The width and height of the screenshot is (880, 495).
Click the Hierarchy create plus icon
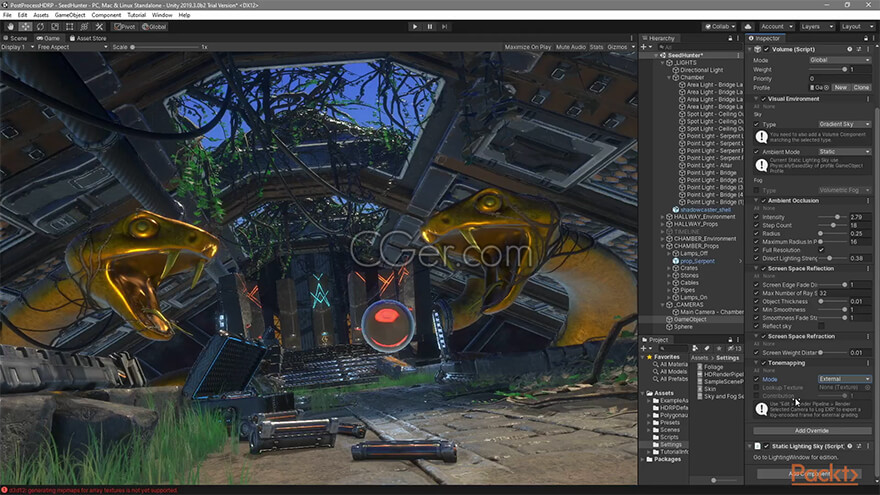(644, 47)
